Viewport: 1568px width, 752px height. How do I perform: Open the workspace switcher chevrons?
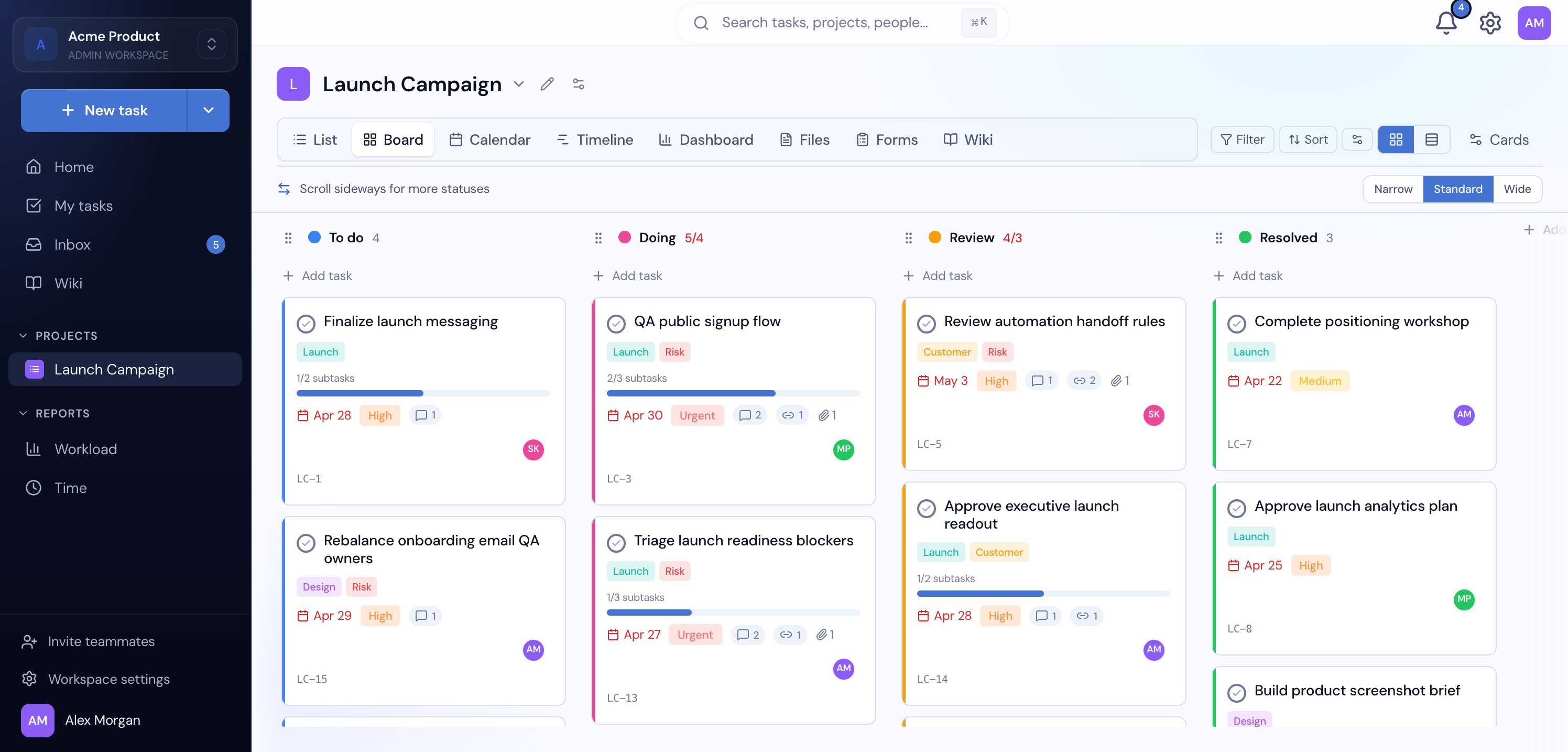[x=211, y=45]
